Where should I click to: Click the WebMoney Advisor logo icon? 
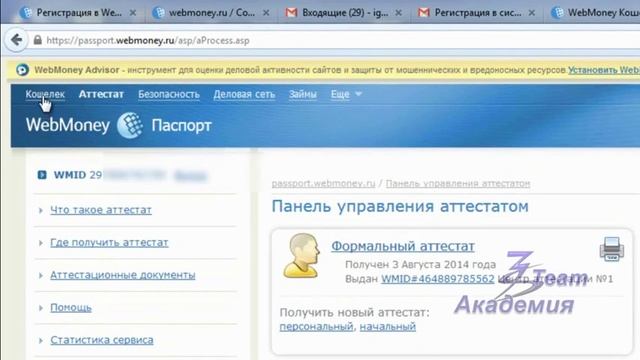click(x=22, y=70)
